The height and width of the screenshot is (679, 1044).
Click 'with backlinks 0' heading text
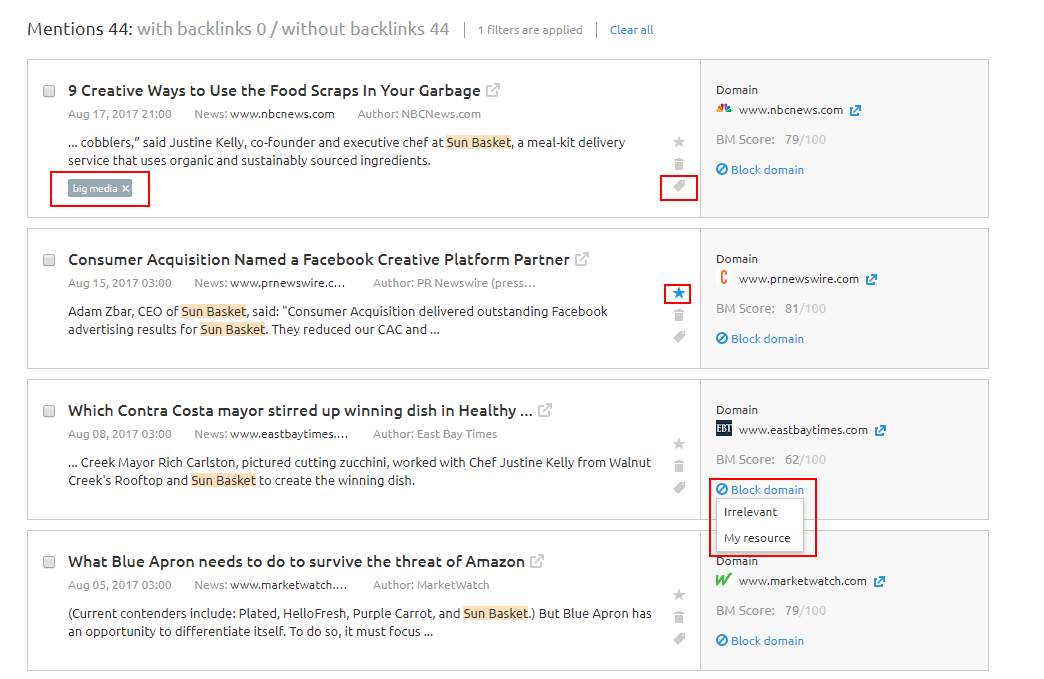202,29
